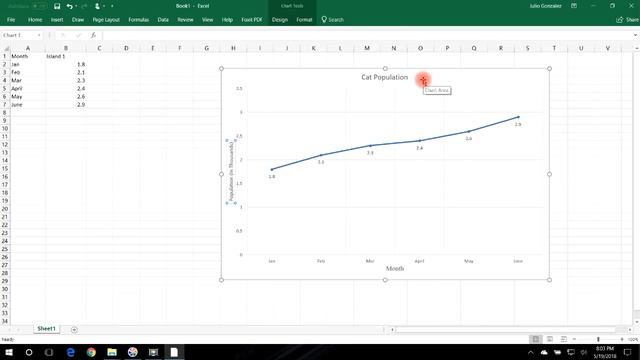Click the Search lightbulb box in the ribbon
Screen dimensions: 640x360
click(x=333, y=20)
